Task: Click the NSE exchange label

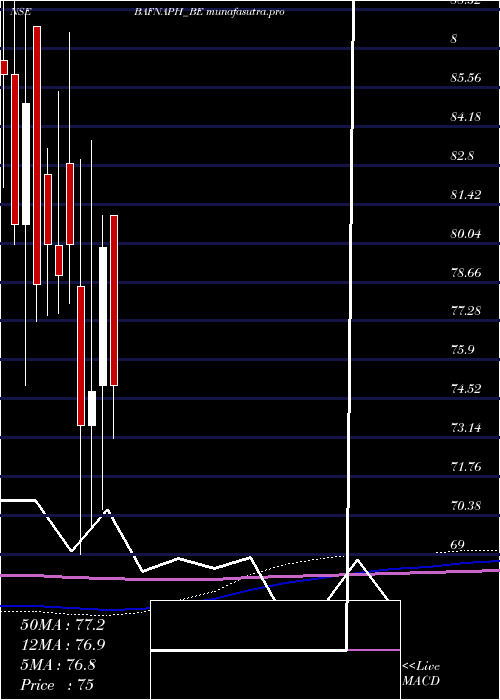Action: pyautogui.click(x=21, y=12)
